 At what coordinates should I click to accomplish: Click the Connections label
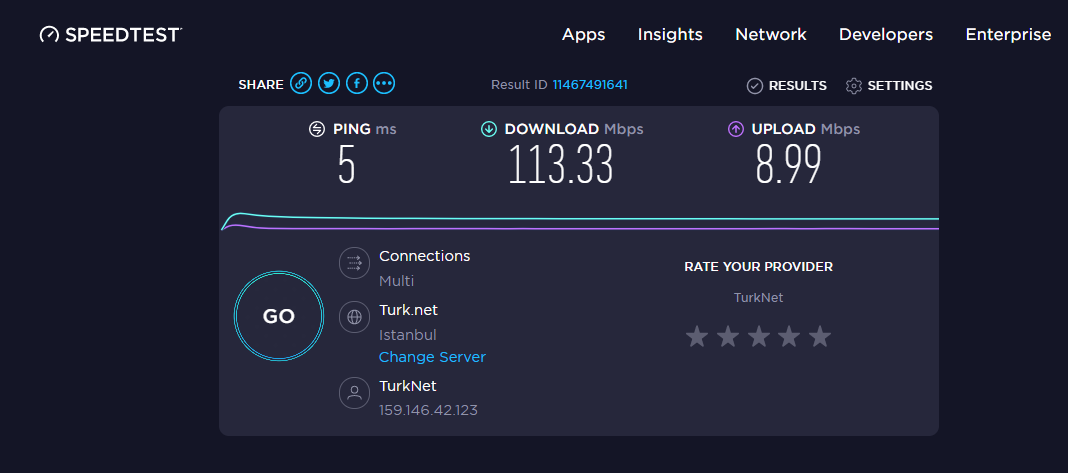click(x=424, y=256)
